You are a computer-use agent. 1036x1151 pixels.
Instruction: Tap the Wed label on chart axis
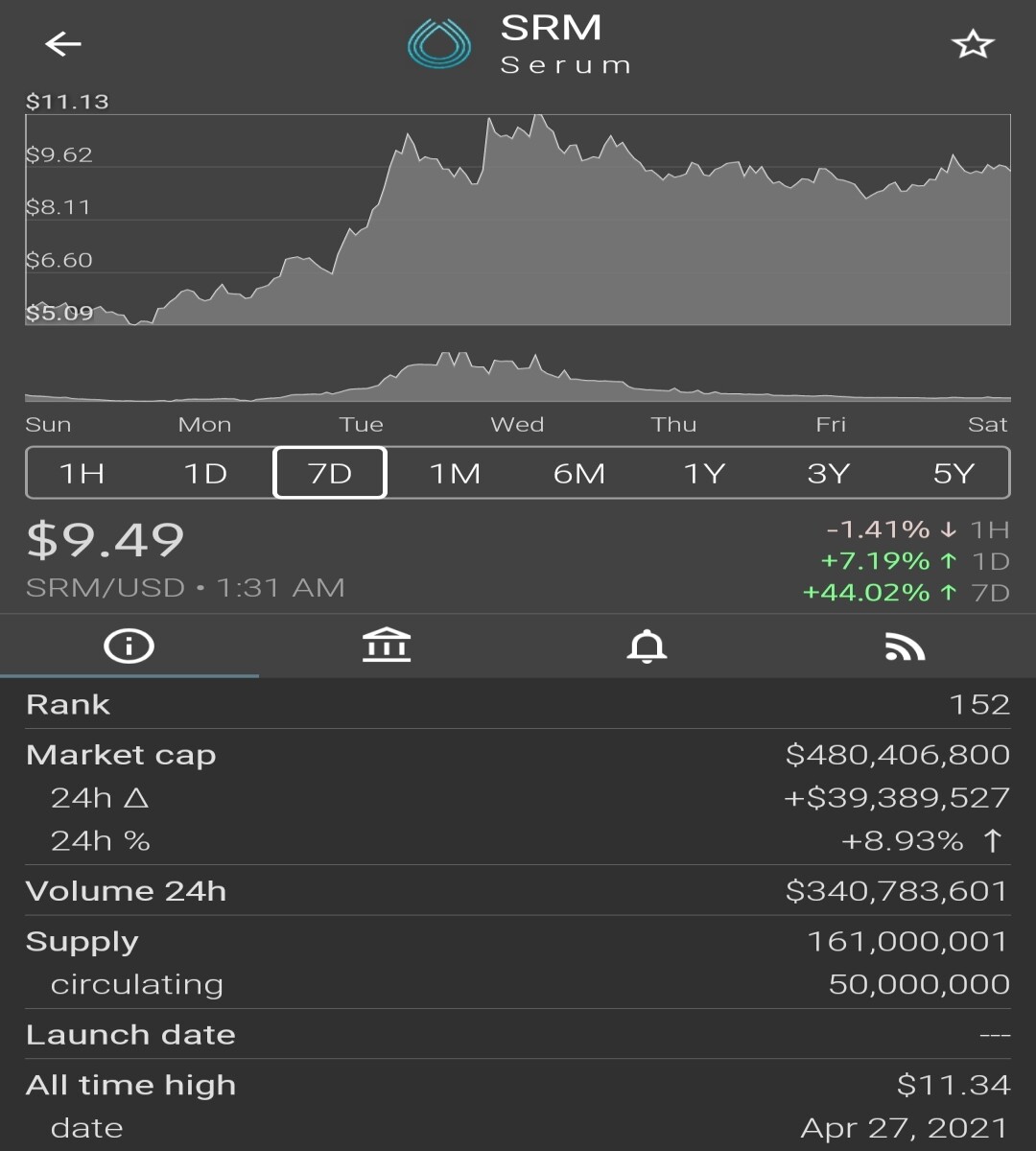click(x=517, y=425)
